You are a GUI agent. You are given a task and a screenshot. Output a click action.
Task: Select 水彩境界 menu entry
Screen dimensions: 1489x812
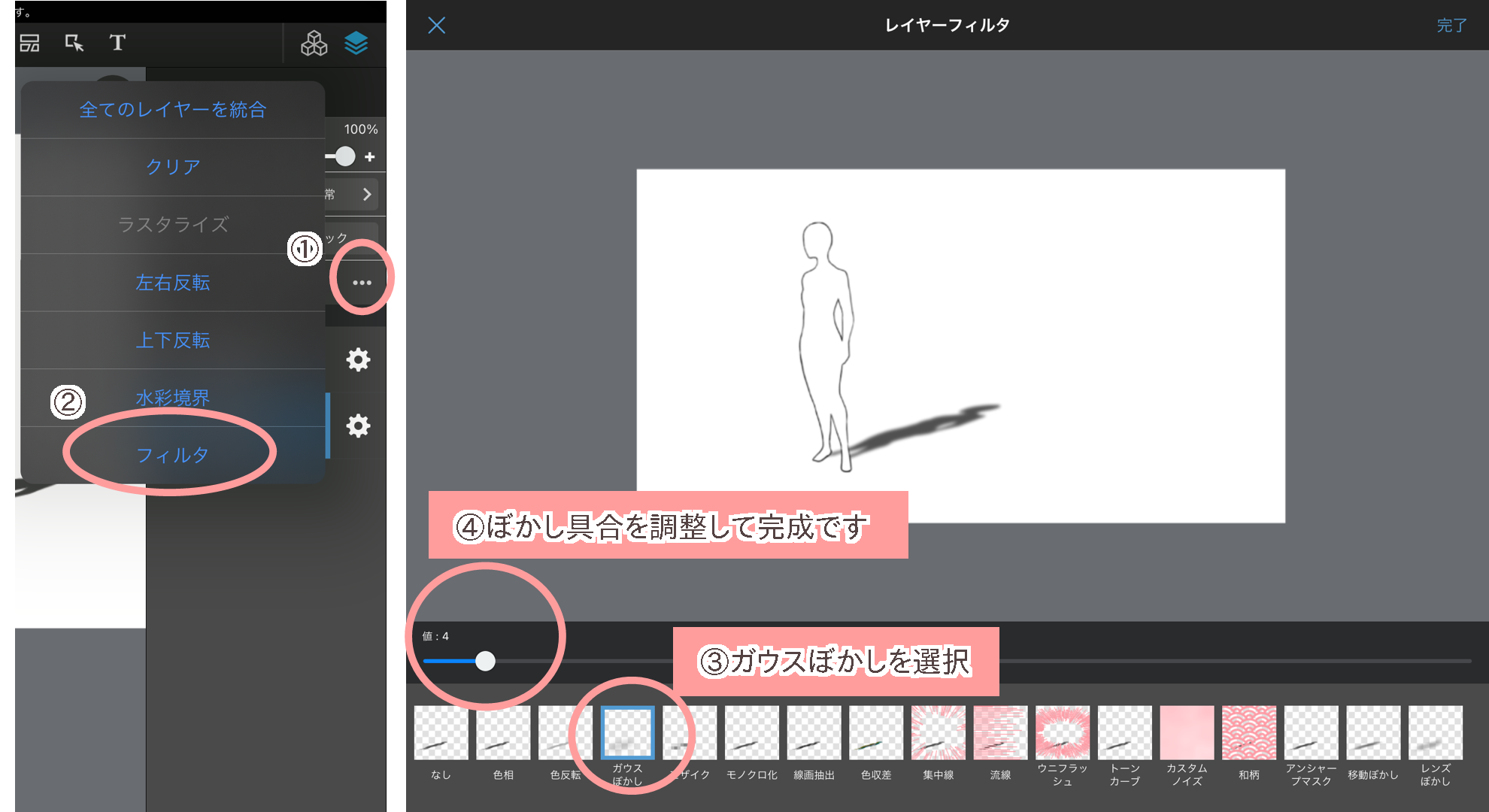coord(173,398)
